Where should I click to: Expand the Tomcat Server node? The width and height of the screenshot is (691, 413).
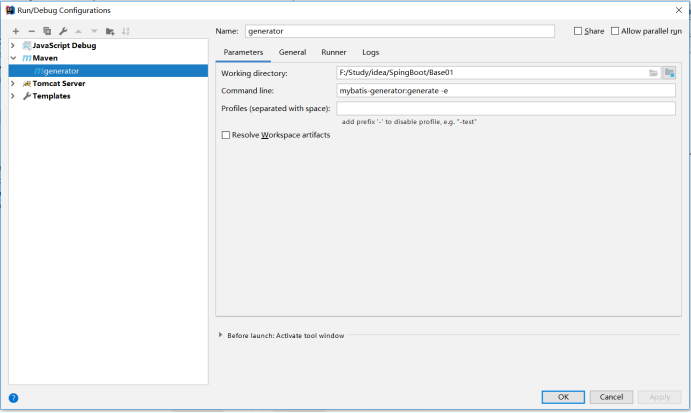13,83
